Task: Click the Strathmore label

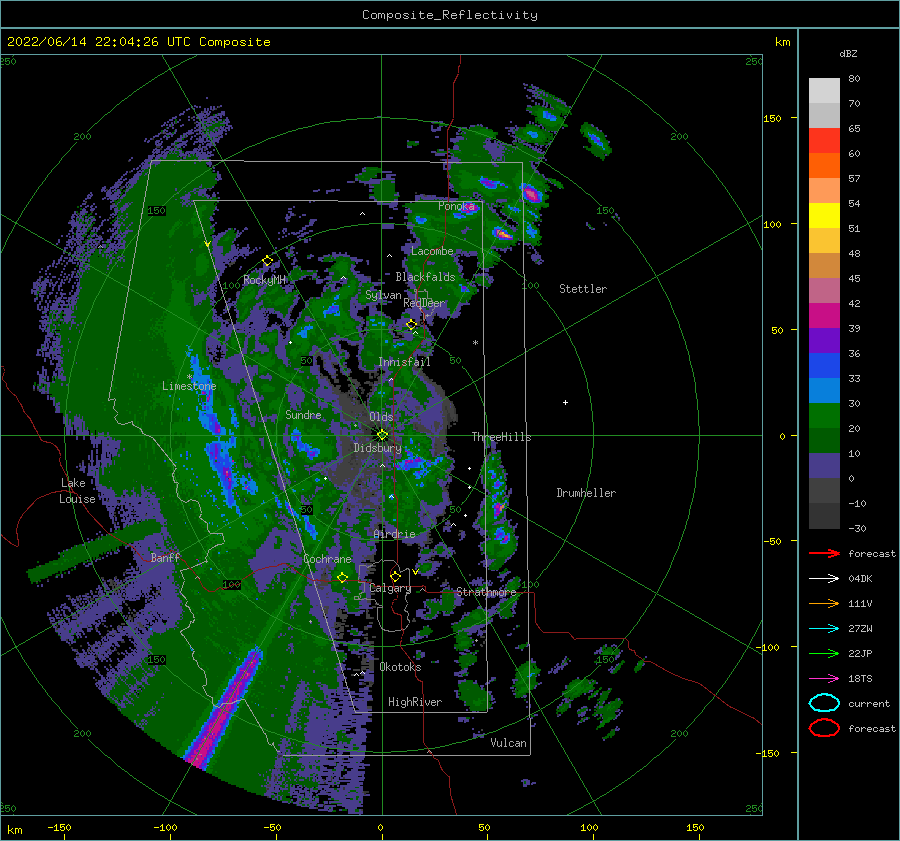Action: (486, 592)
